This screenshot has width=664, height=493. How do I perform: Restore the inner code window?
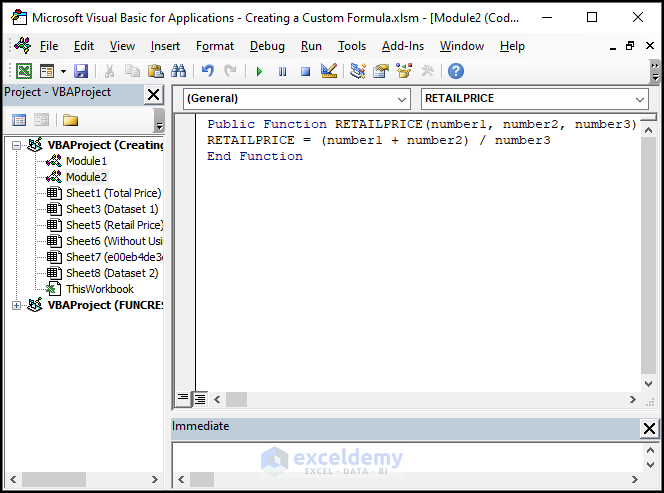(630, 46)
